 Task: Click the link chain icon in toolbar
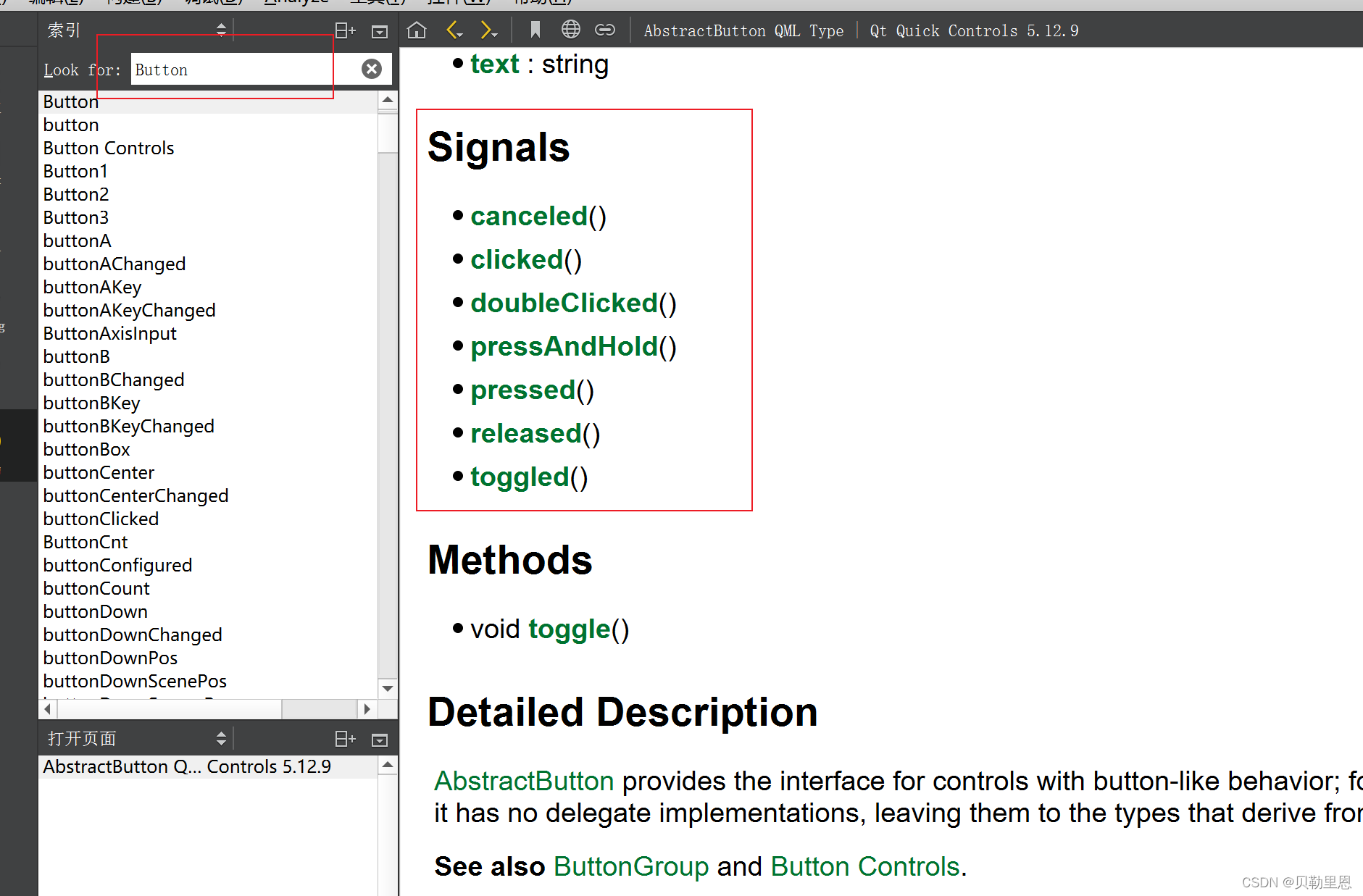[605, 30]
